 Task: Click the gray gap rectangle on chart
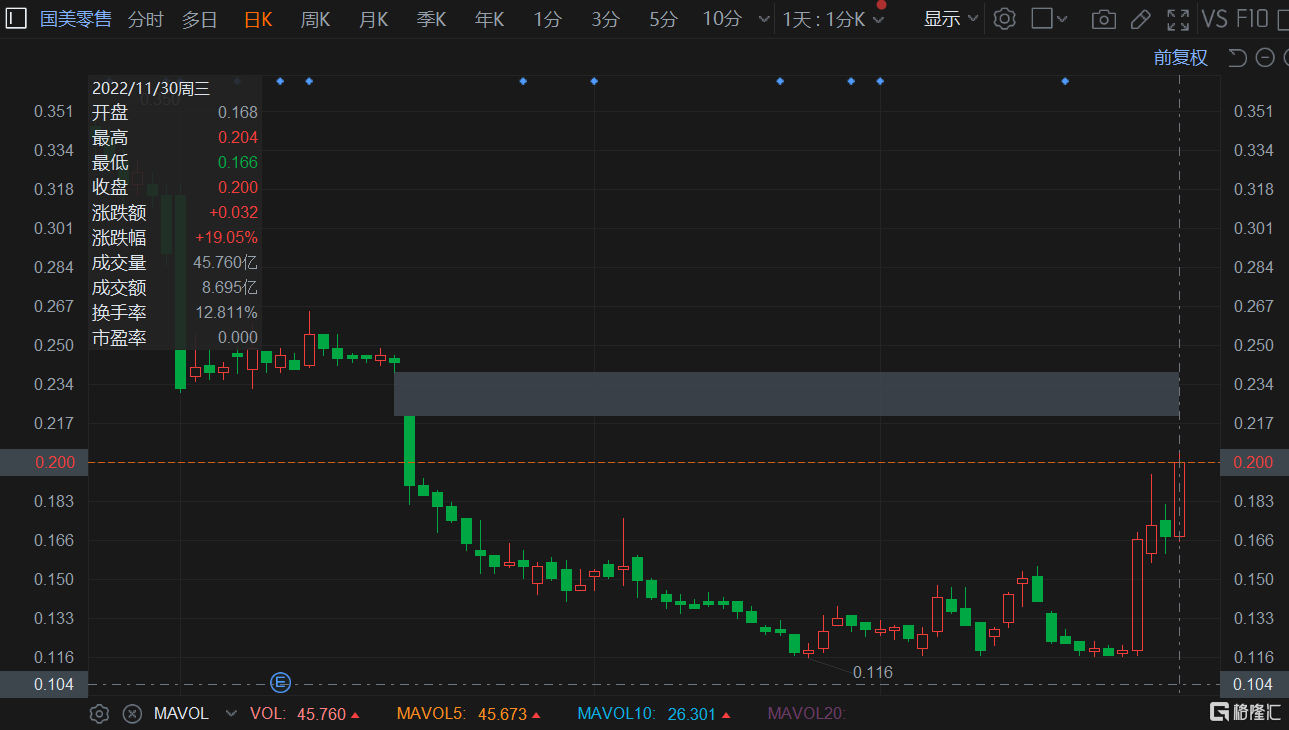[x=786, y=394]
